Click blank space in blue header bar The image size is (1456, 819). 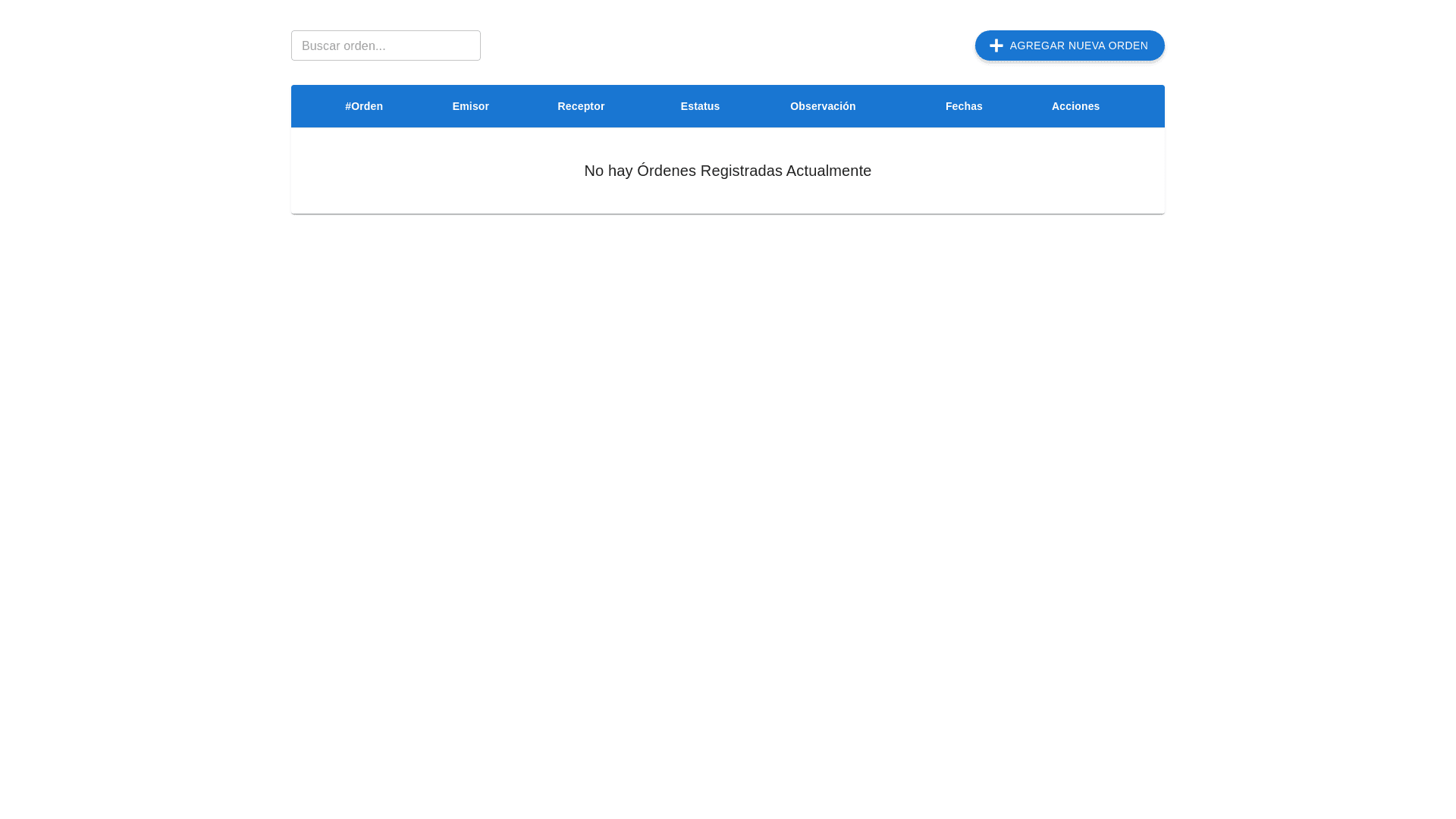[1137, 106]
